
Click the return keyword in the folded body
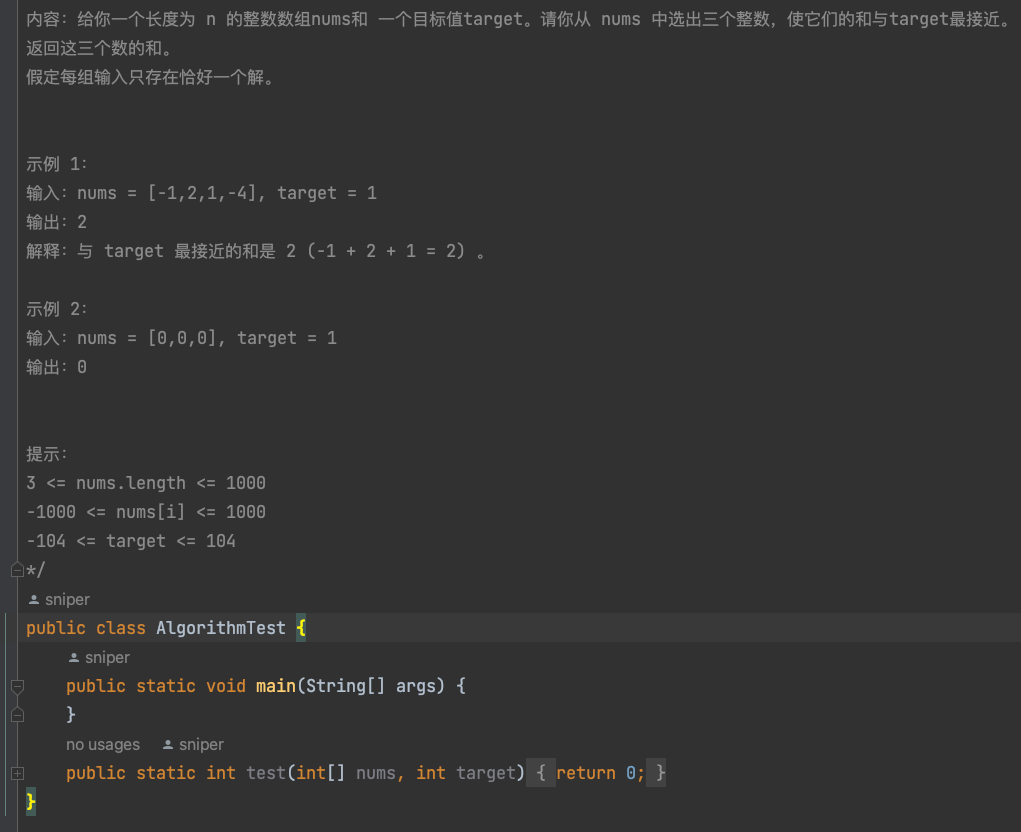pyautogui.click(x=585, y=773)
